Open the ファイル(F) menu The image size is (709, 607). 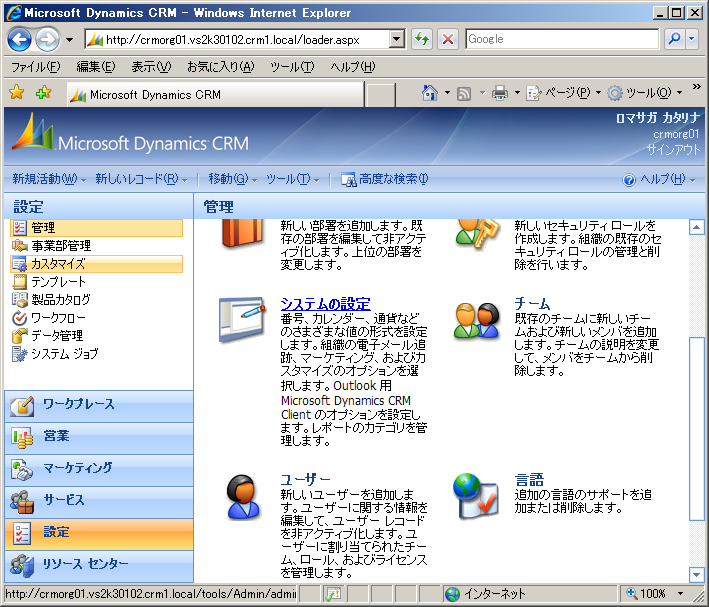click(35, 67)
